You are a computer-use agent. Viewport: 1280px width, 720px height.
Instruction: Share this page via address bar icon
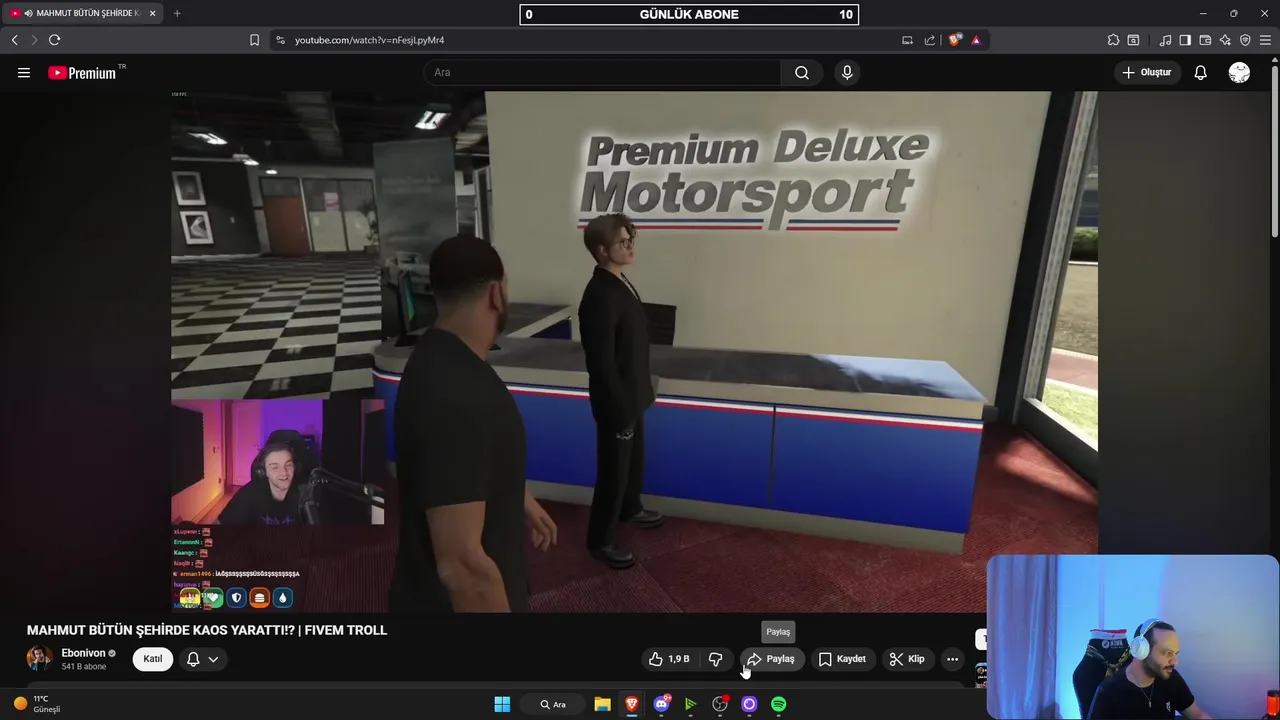930,40
